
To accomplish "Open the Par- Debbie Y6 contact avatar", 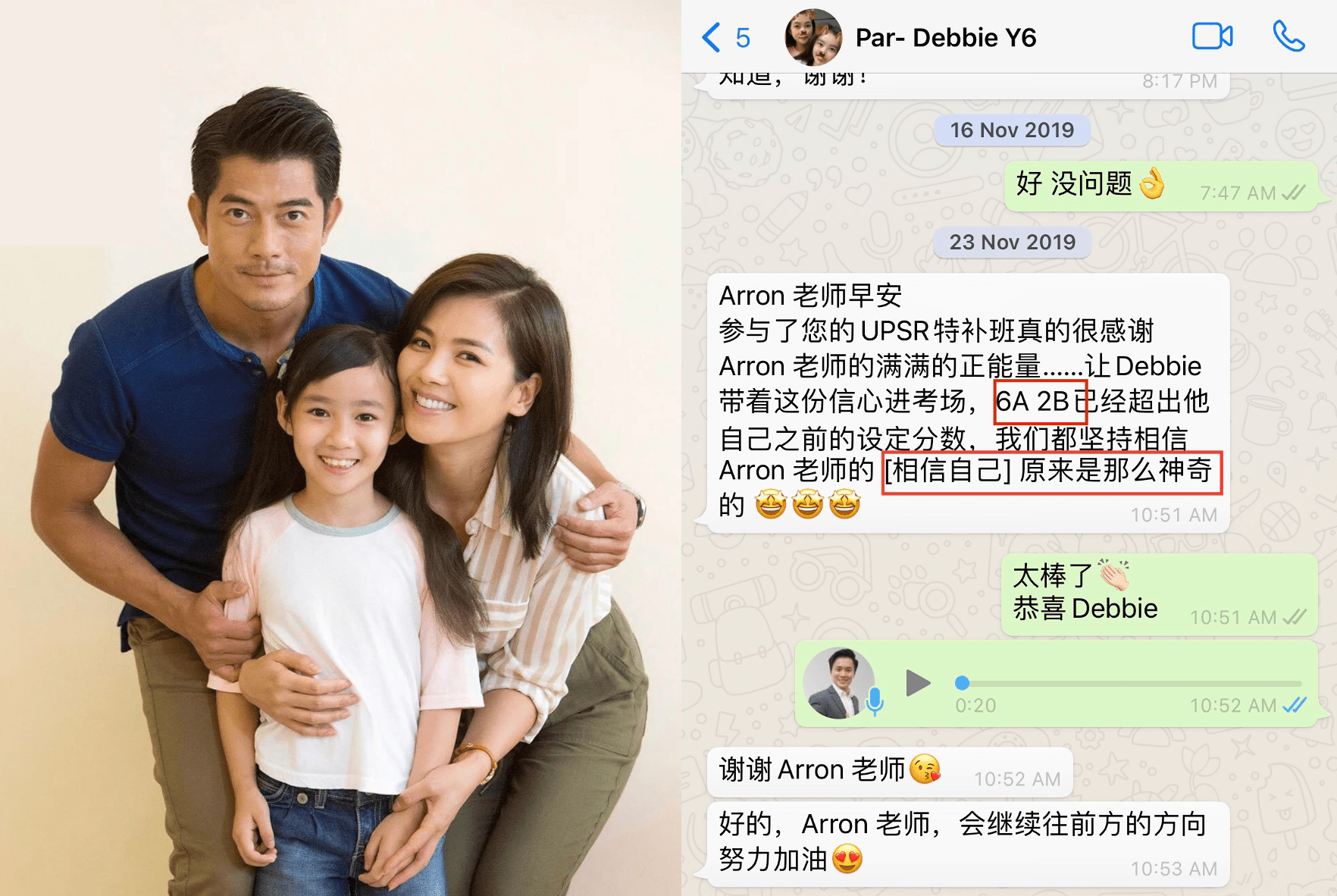I will pos(813,37).
